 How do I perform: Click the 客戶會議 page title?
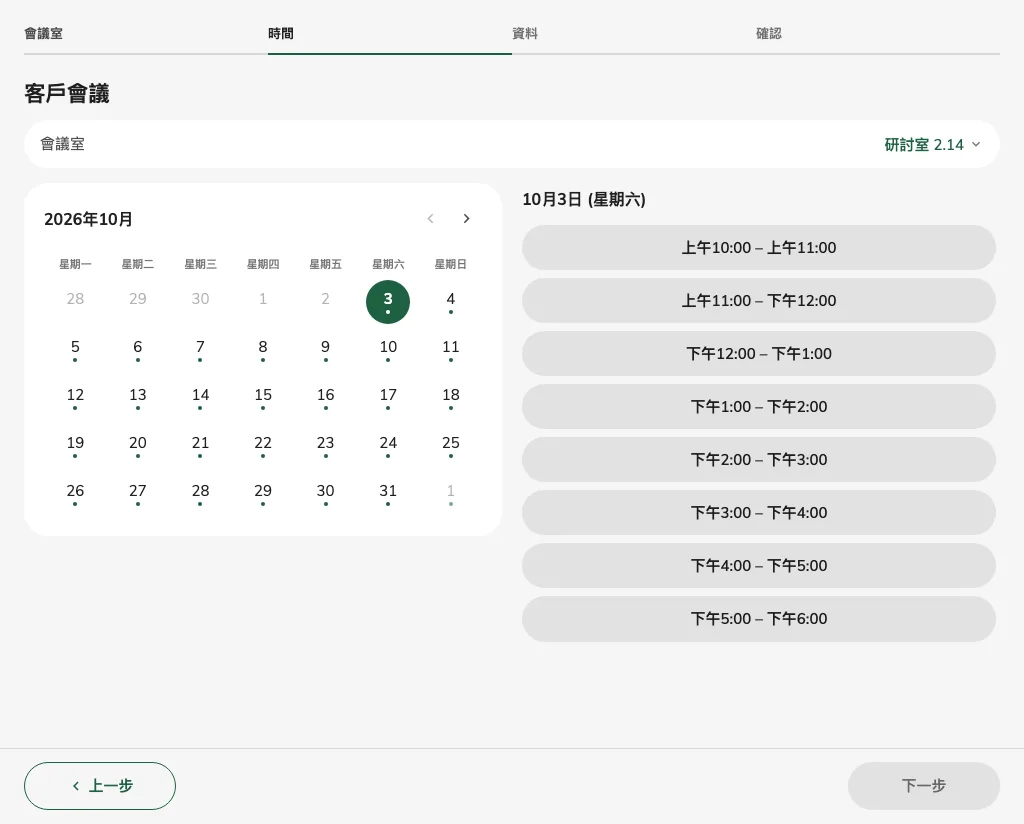67,93
